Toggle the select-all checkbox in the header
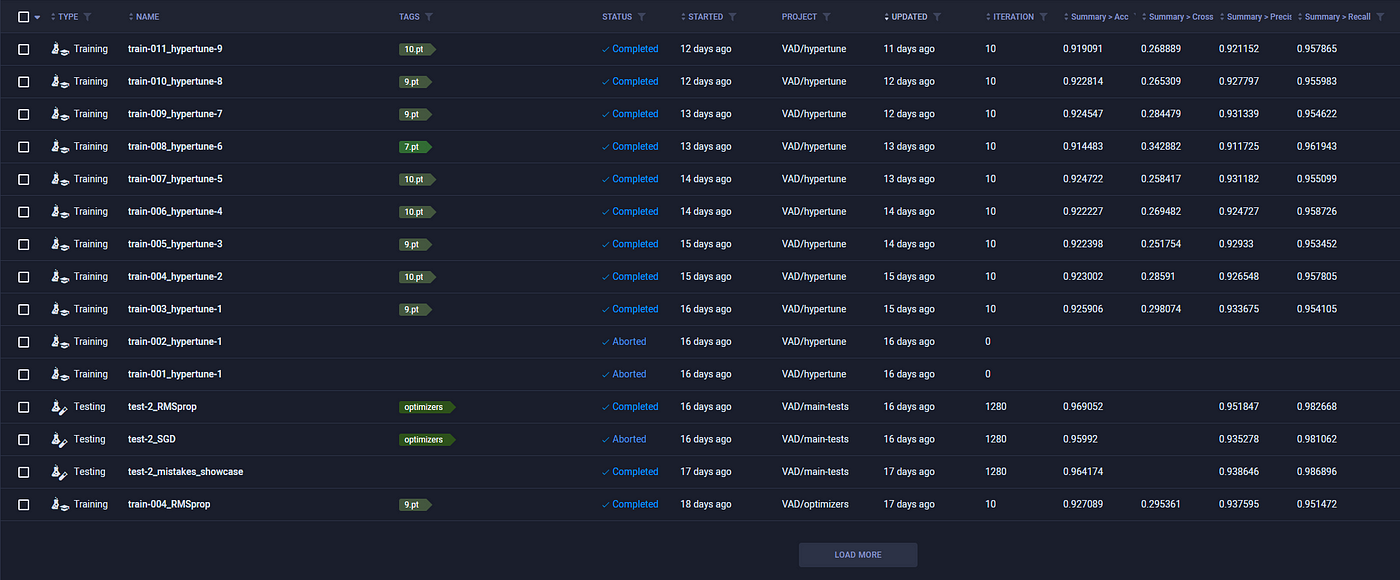 pos(24,17)
